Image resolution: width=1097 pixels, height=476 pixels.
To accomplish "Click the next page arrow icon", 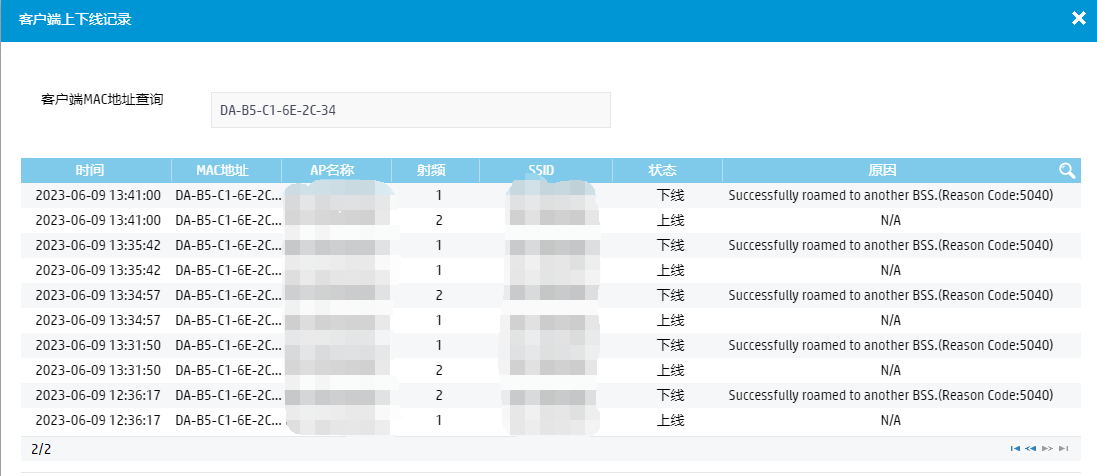I will tap(1047, 449).
